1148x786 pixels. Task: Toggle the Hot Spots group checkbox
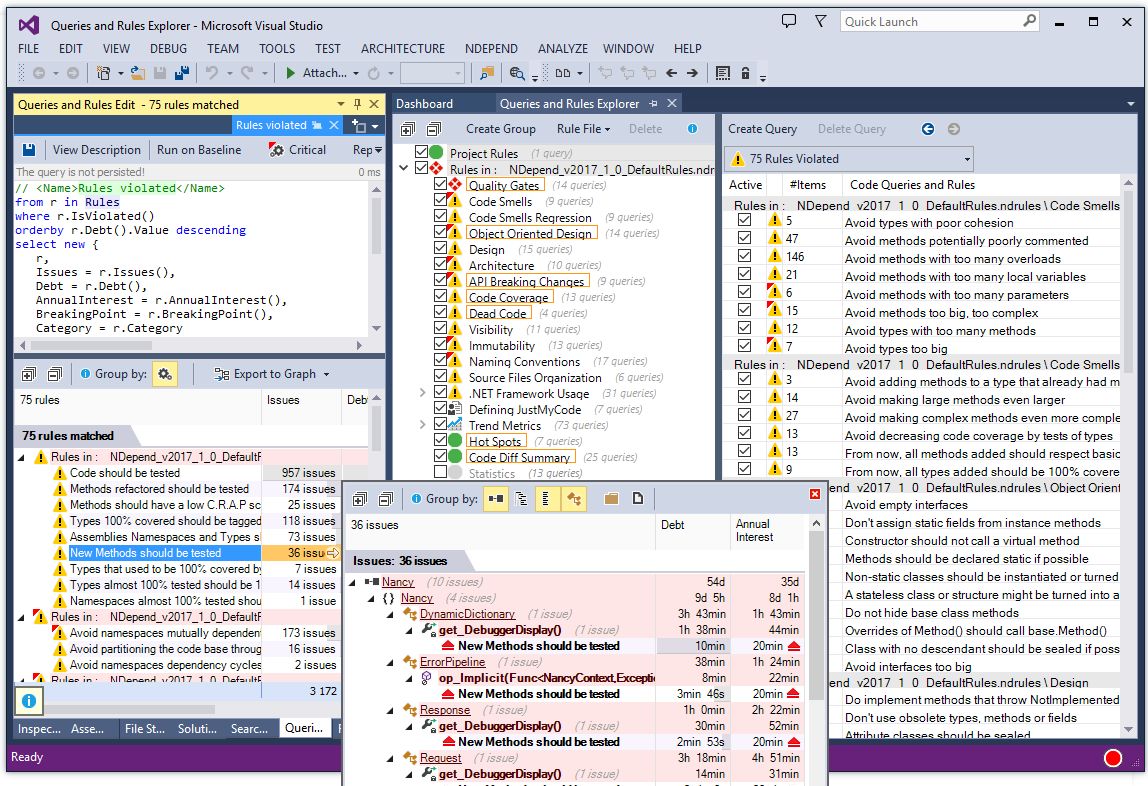(440, 441)
